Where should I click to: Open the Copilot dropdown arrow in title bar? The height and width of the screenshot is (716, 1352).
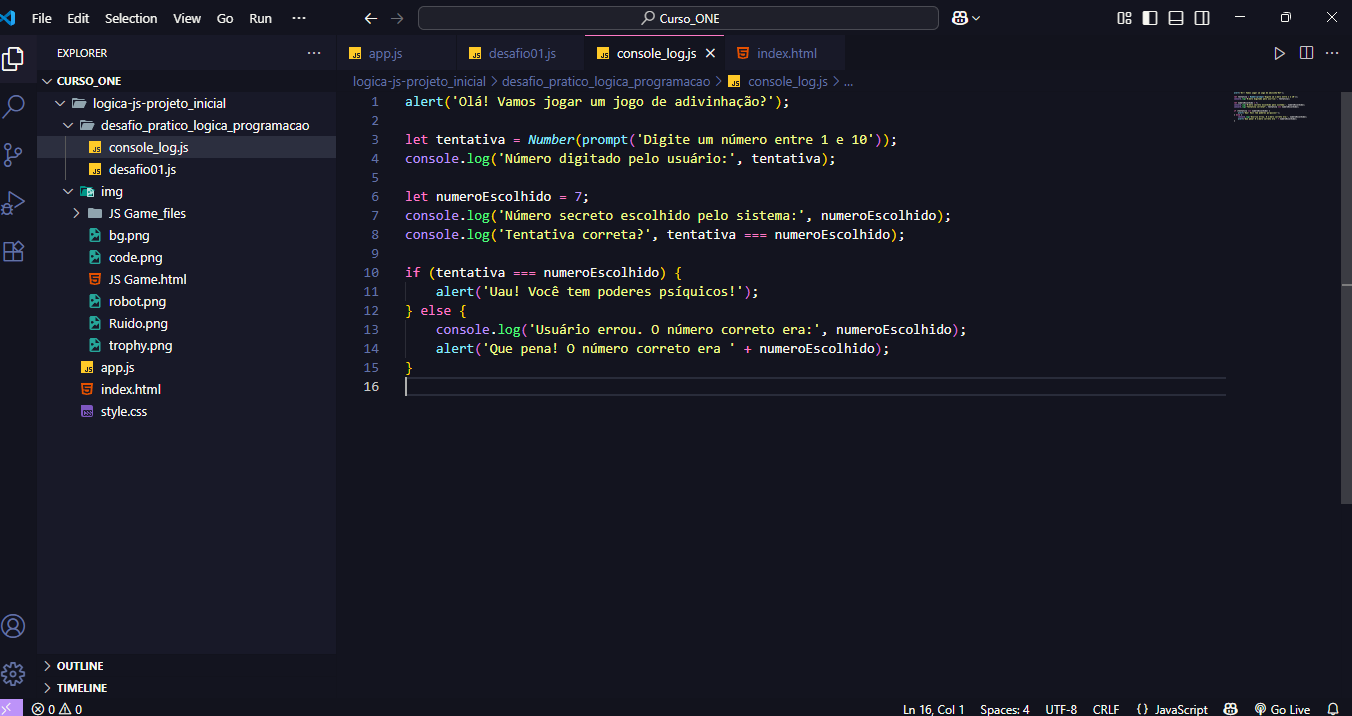(976, 18)
